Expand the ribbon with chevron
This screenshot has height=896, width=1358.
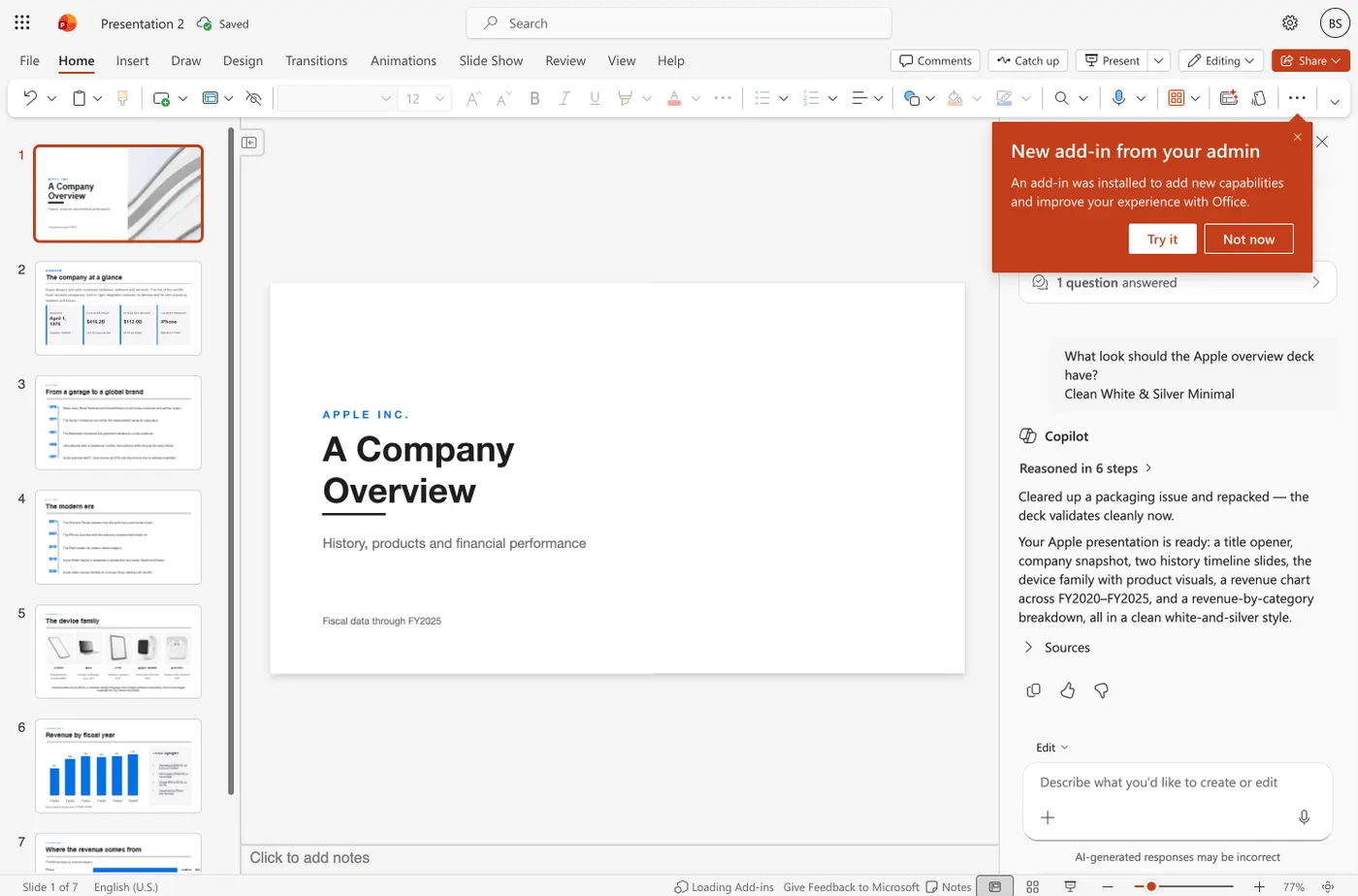(x=1335, y=101)
